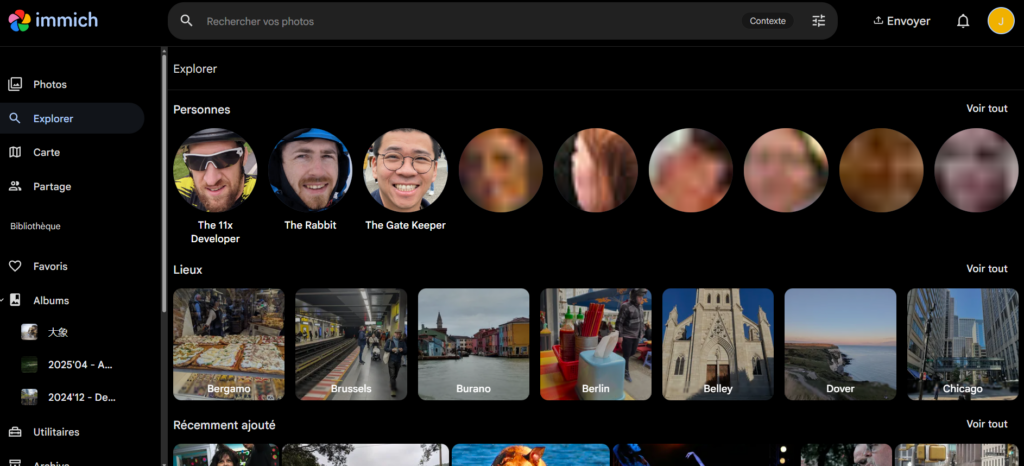Open the Berlin place thumbnail
Image resolution: width=1024 pixels, height=466 pixels.
pos(596,344)
